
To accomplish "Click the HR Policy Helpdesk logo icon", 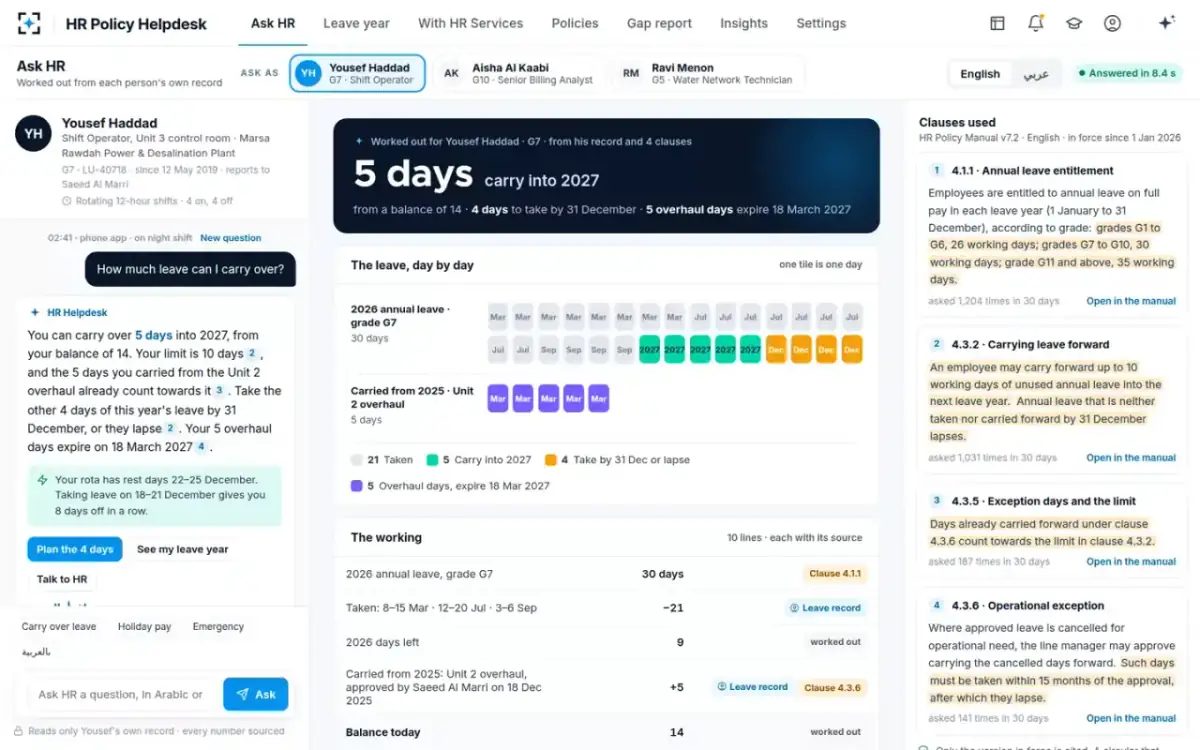I will point(30,23).
